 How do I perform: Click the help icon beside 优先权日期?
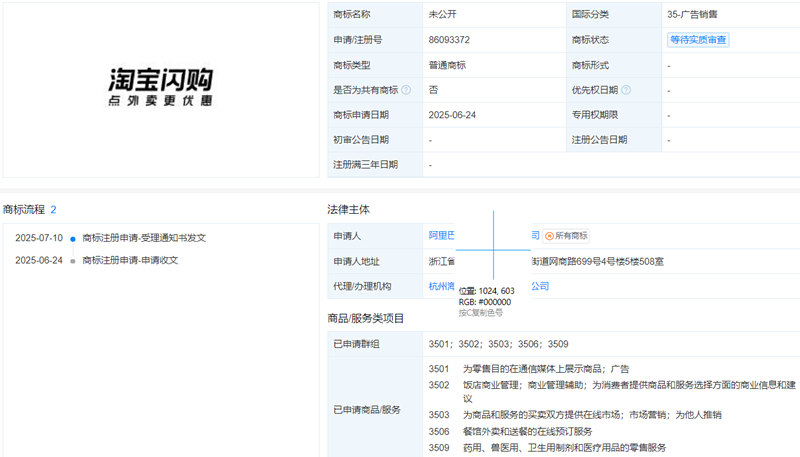pos(626,90)
